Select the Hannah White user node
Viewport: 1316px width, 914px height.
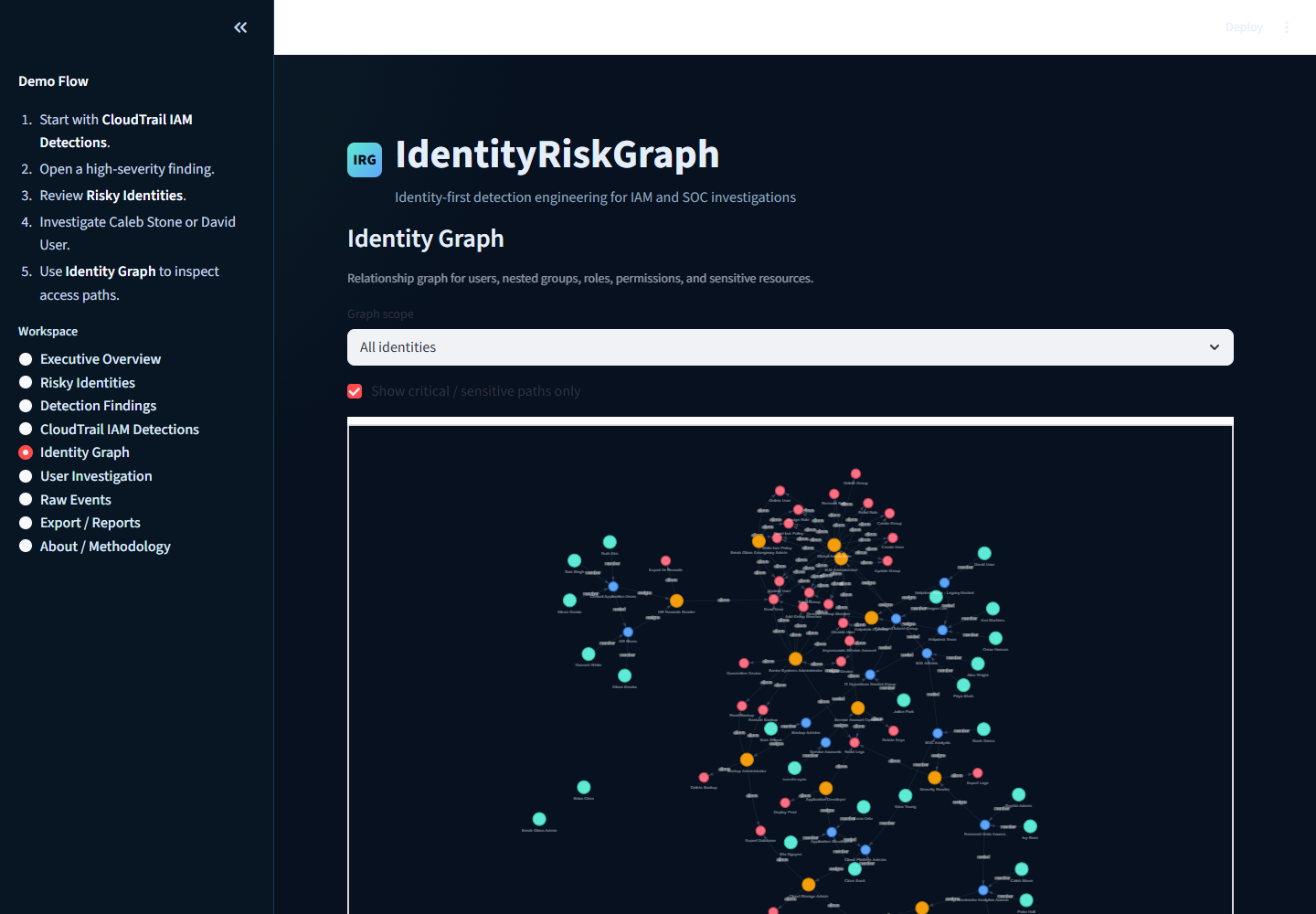589,654
